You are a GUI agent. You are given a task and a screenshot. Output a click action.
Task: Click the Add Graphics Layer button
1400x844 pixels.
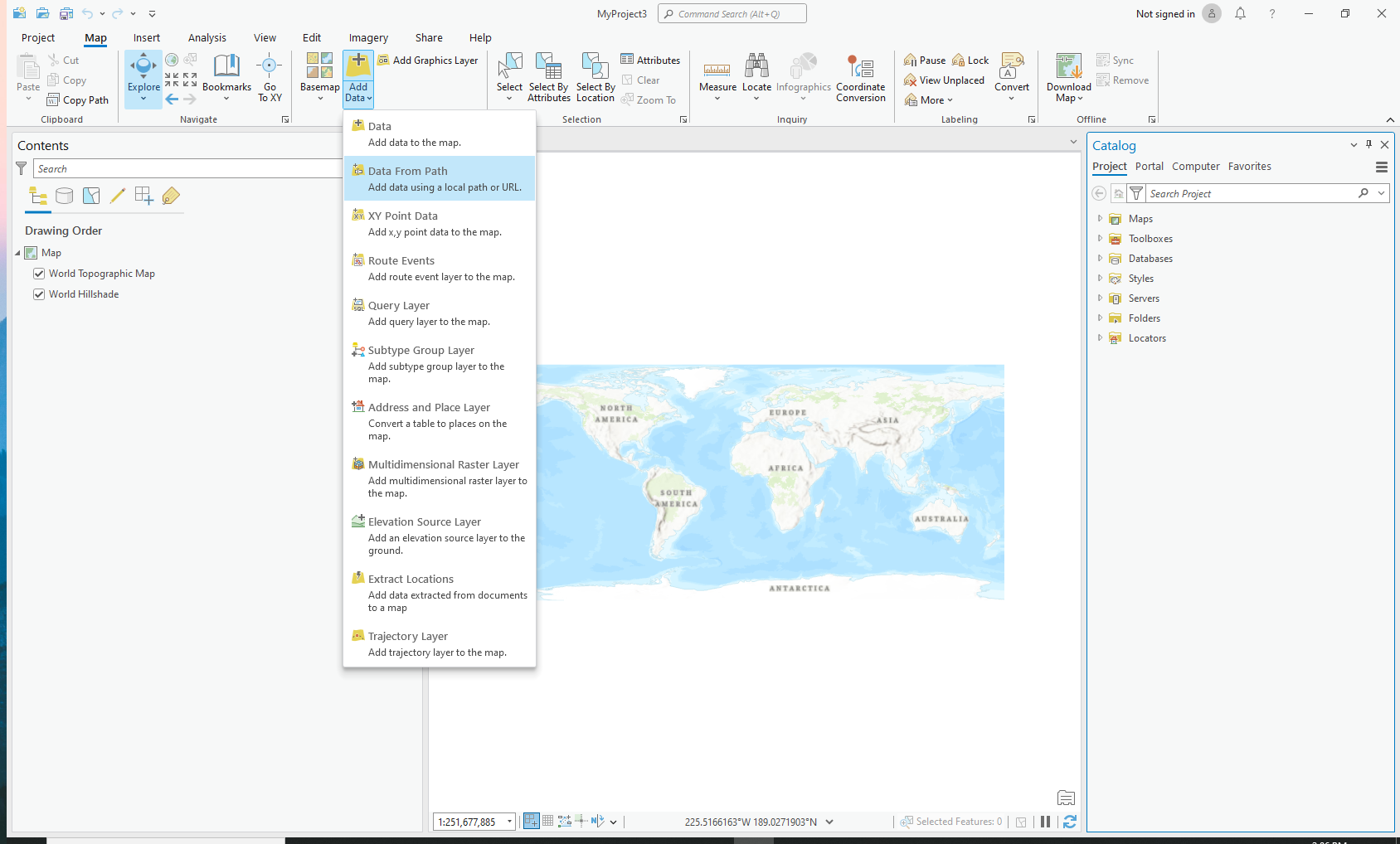pyautogui.click(x=428, y=61)
